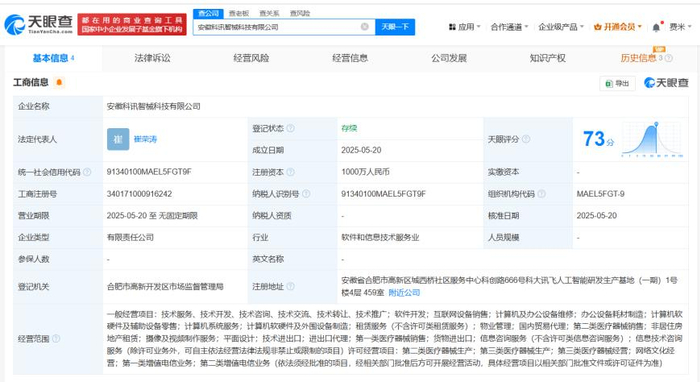Screen dimensions: 700x382
Task: Select the 查公司 search tab
Action: coord(208,13)
